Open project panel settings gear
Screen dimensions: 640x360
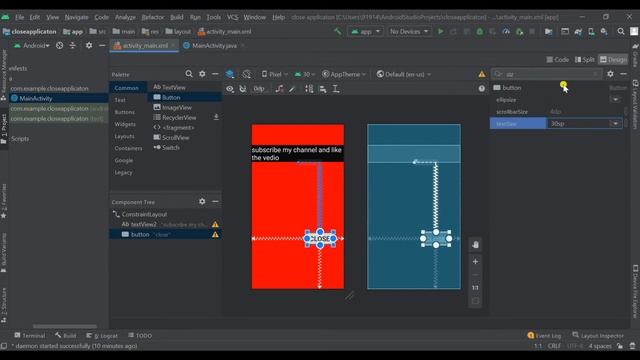[89, 46]
